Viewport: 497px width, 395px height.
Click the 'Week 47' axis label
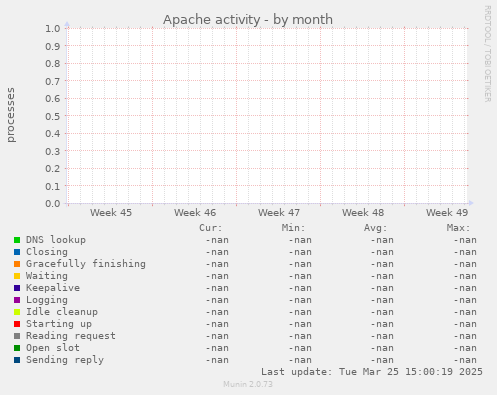click(x=279, y=213)
